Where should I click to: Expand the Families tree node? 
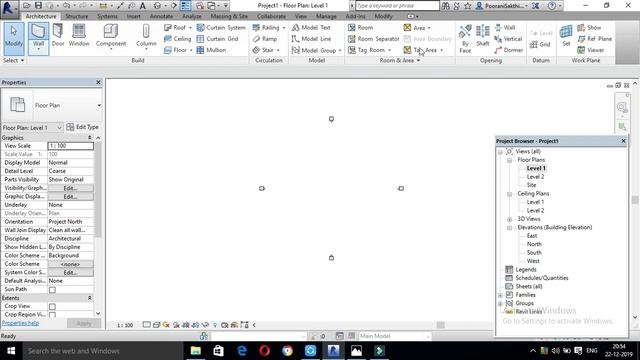click(500, 295)
